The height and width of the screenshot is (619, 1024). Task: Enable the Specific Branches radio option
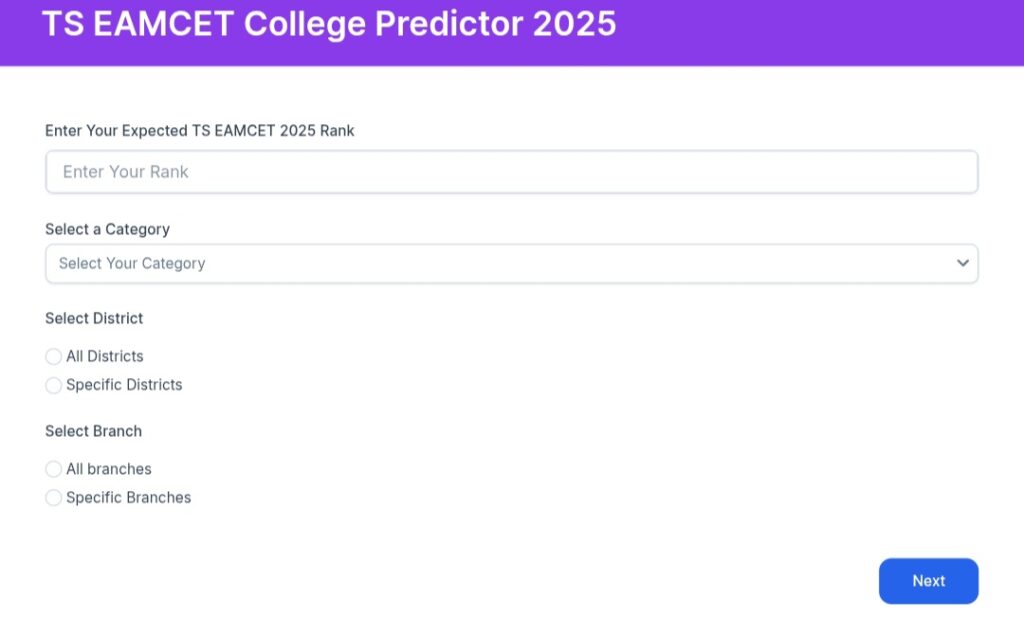click(x=54, y=498)
